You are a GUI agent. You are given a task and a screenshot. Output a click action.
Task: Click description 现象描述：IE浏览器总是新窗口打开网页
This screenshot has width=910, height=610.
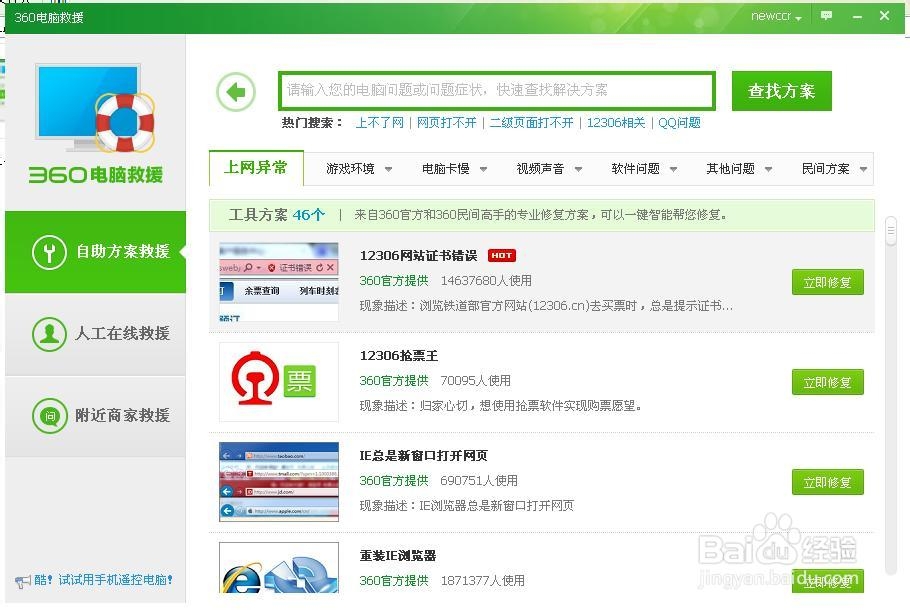(x=467, y=506)
